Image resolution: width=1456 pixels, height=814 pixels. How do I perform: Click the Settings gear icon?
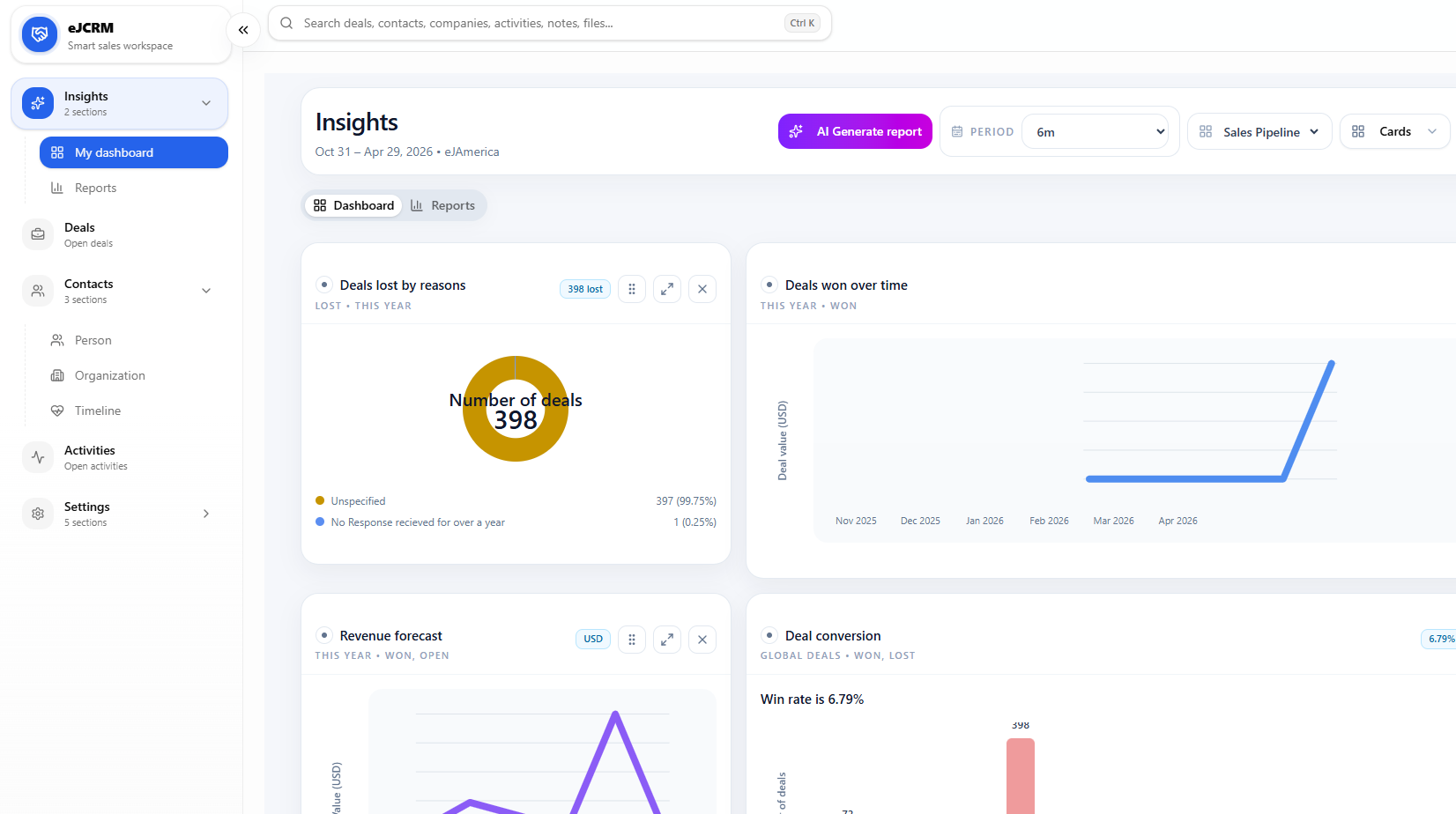point(38,514)
